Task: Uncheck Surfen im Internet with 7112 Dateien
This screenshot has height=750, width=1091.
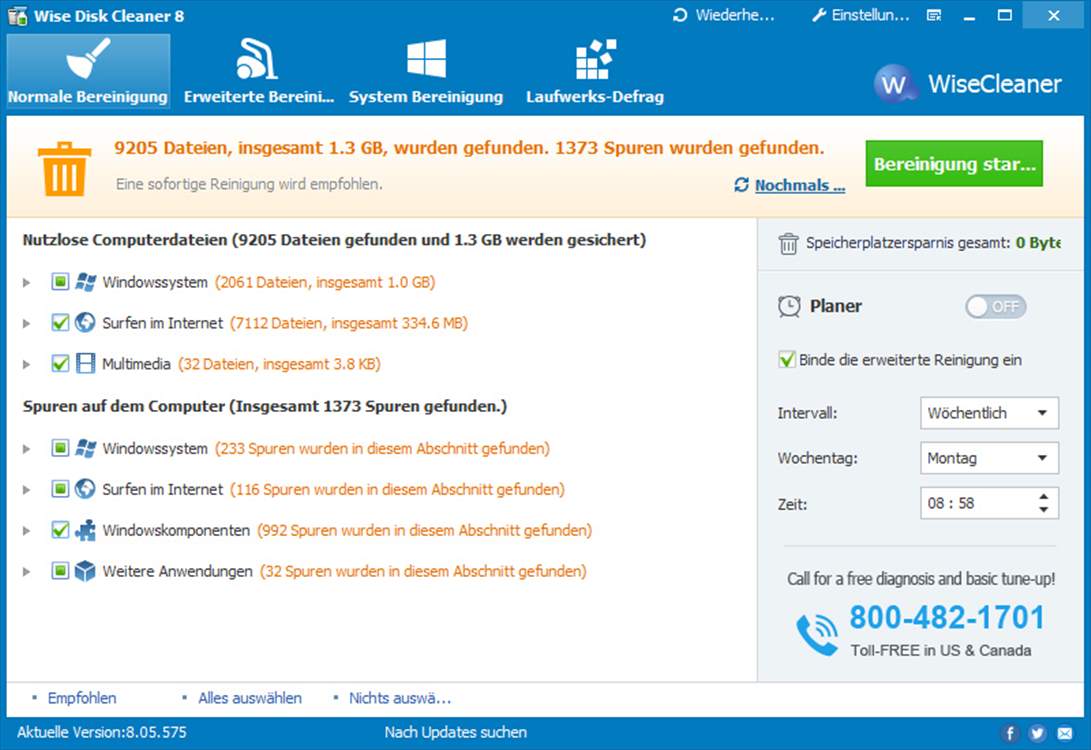Action: click(60, 322)
